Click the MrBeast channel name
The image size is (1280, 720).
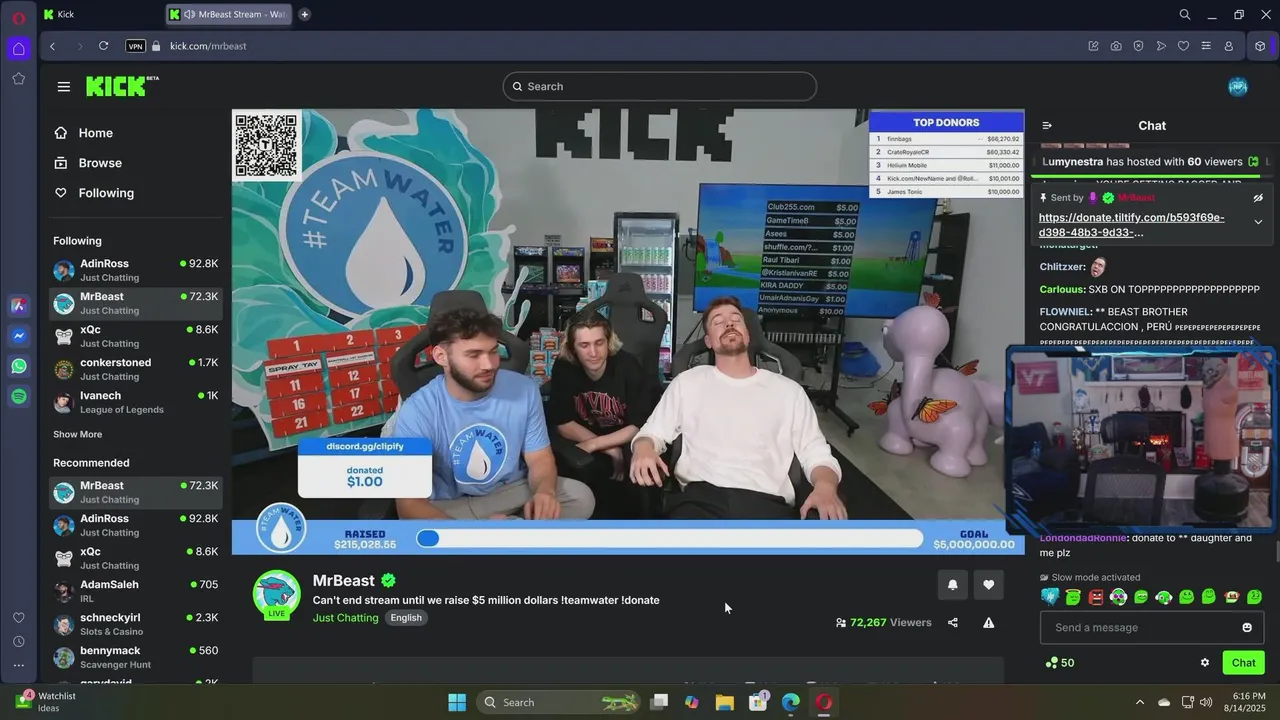click(x=344, y=581)
